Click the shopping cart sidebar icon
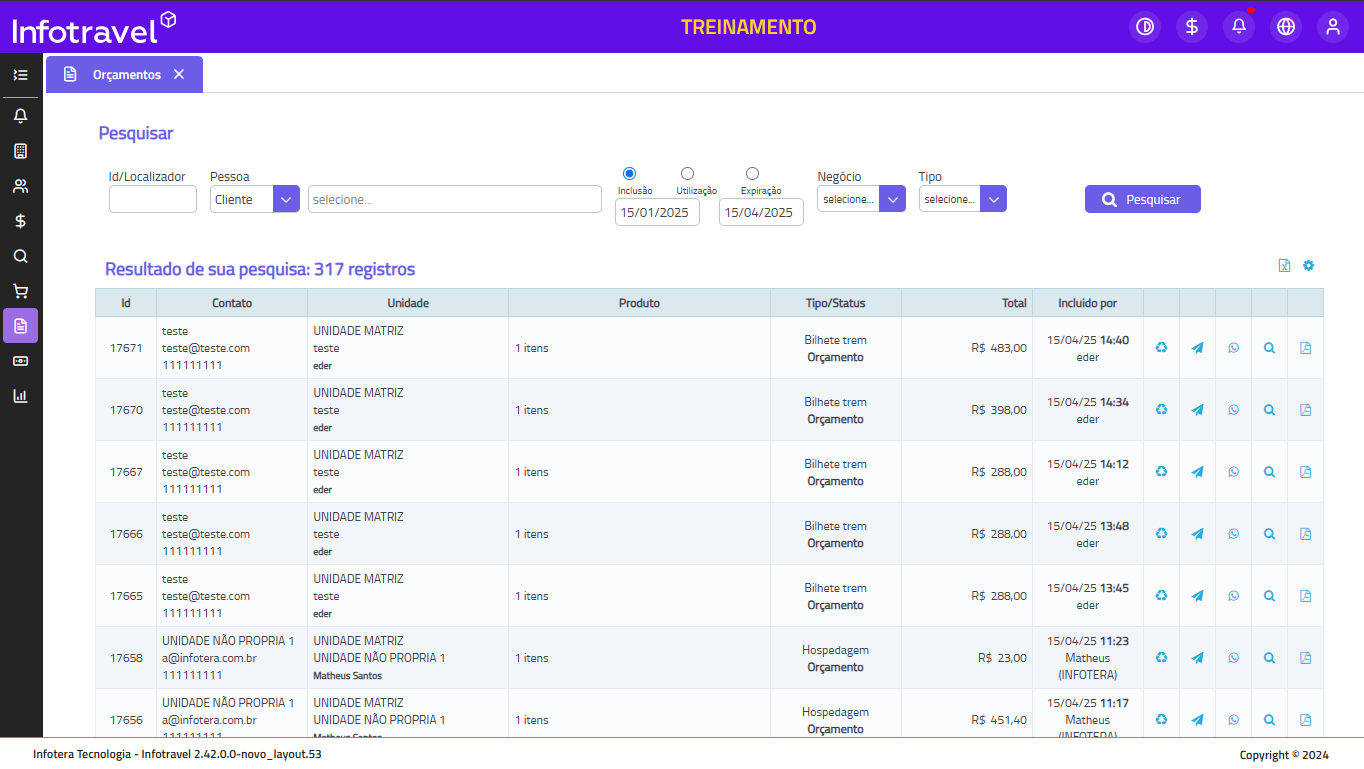Viewport: 1364px width, 769px height. point(20,291)
